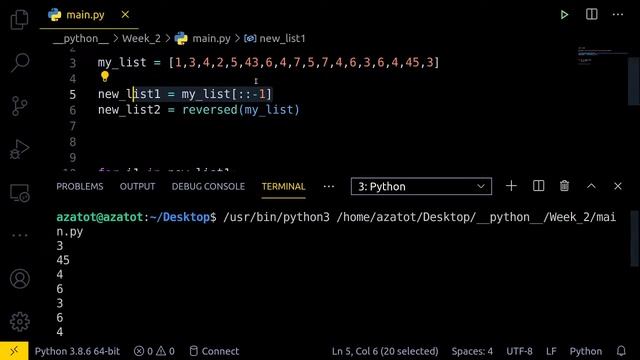Click the editor minimap

(602, 55)
